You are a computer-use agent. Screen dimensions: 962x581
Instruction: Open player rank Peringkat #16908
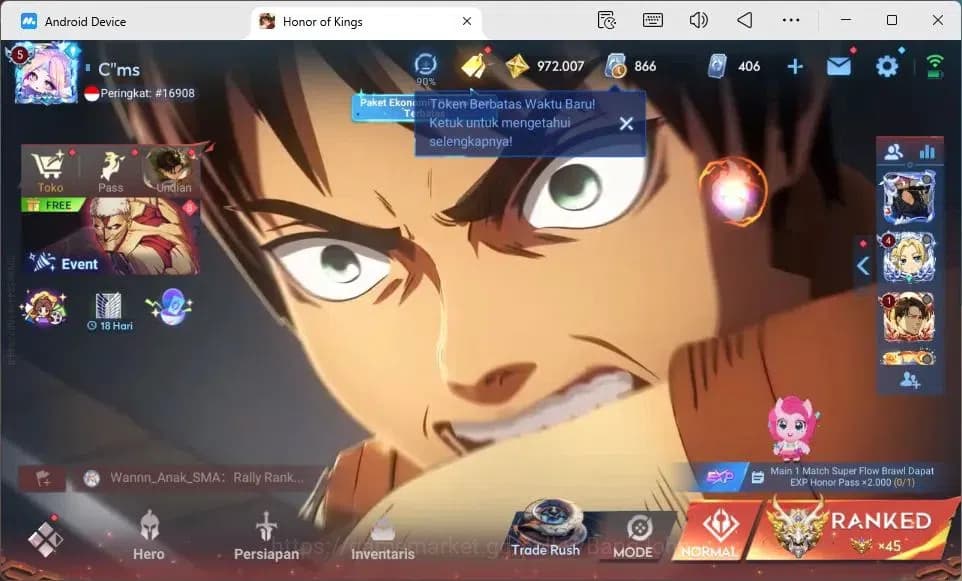click(x=140, y=93)
